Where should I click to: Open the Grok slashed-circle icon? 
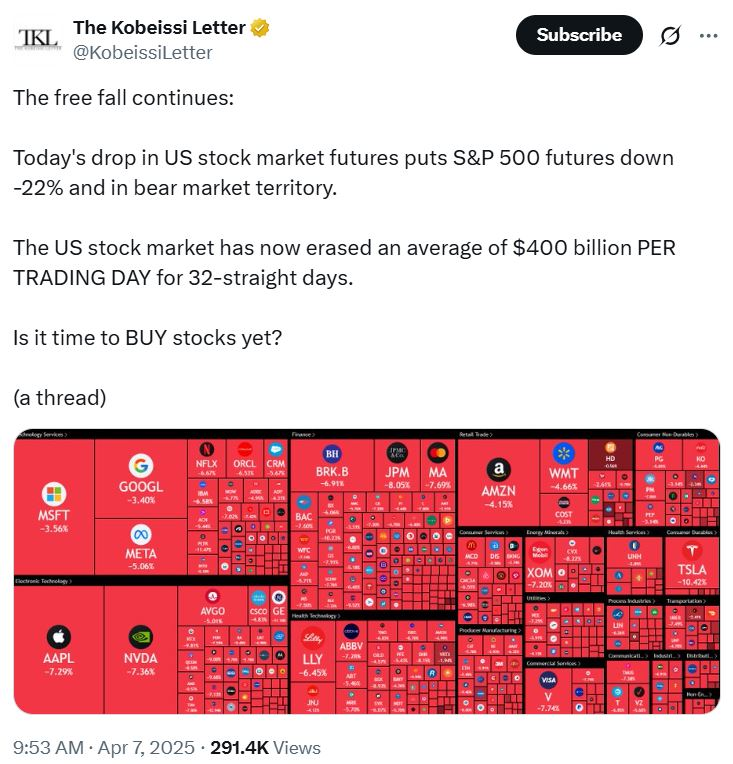[669, 35]
